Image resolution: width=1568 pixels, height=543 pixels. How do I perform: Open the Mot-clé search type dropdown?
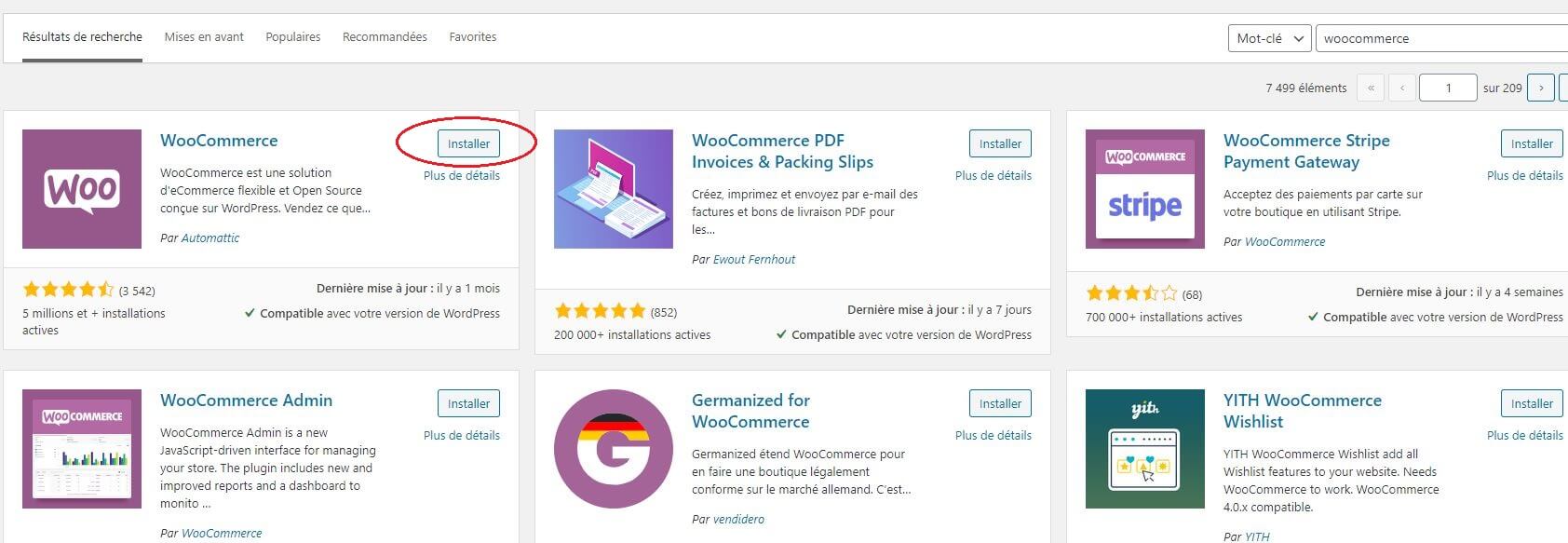1269,38
